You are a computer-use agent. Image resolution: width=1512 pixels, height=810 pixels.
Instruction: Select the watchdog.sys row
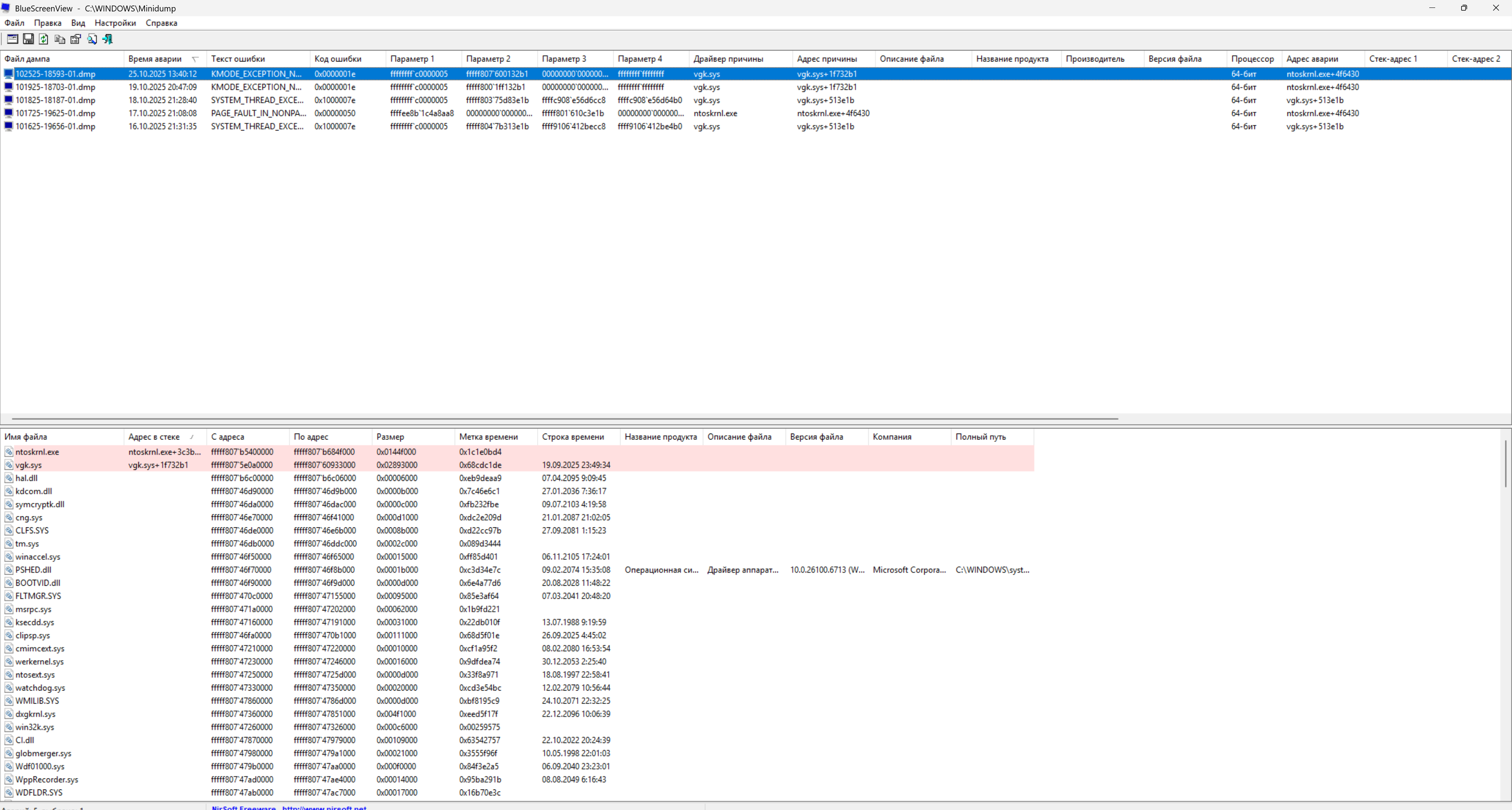517,688
